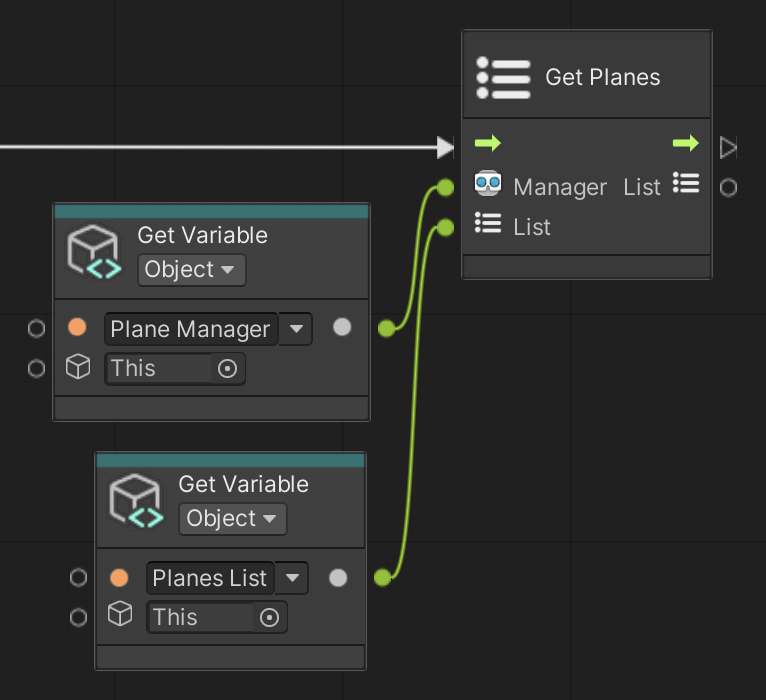Click the Planes List name text field
This screenshot has width=766, height=700.
(x=209, y=578)
